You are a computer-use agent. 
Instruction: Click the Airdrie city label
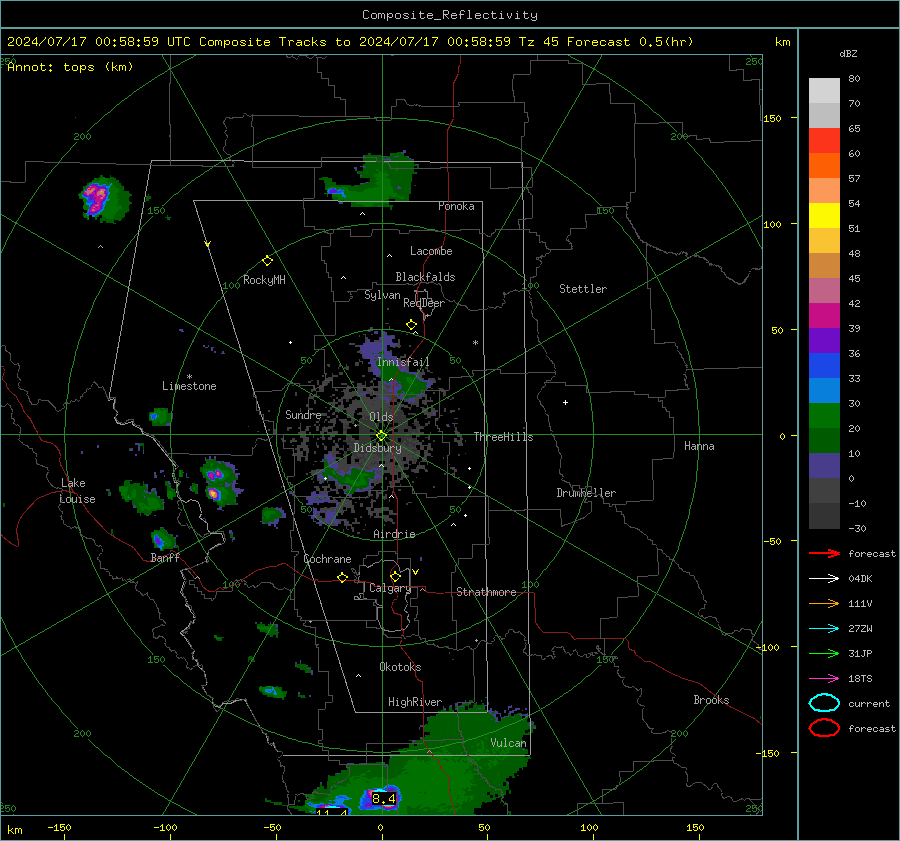[x=394, y=534]
